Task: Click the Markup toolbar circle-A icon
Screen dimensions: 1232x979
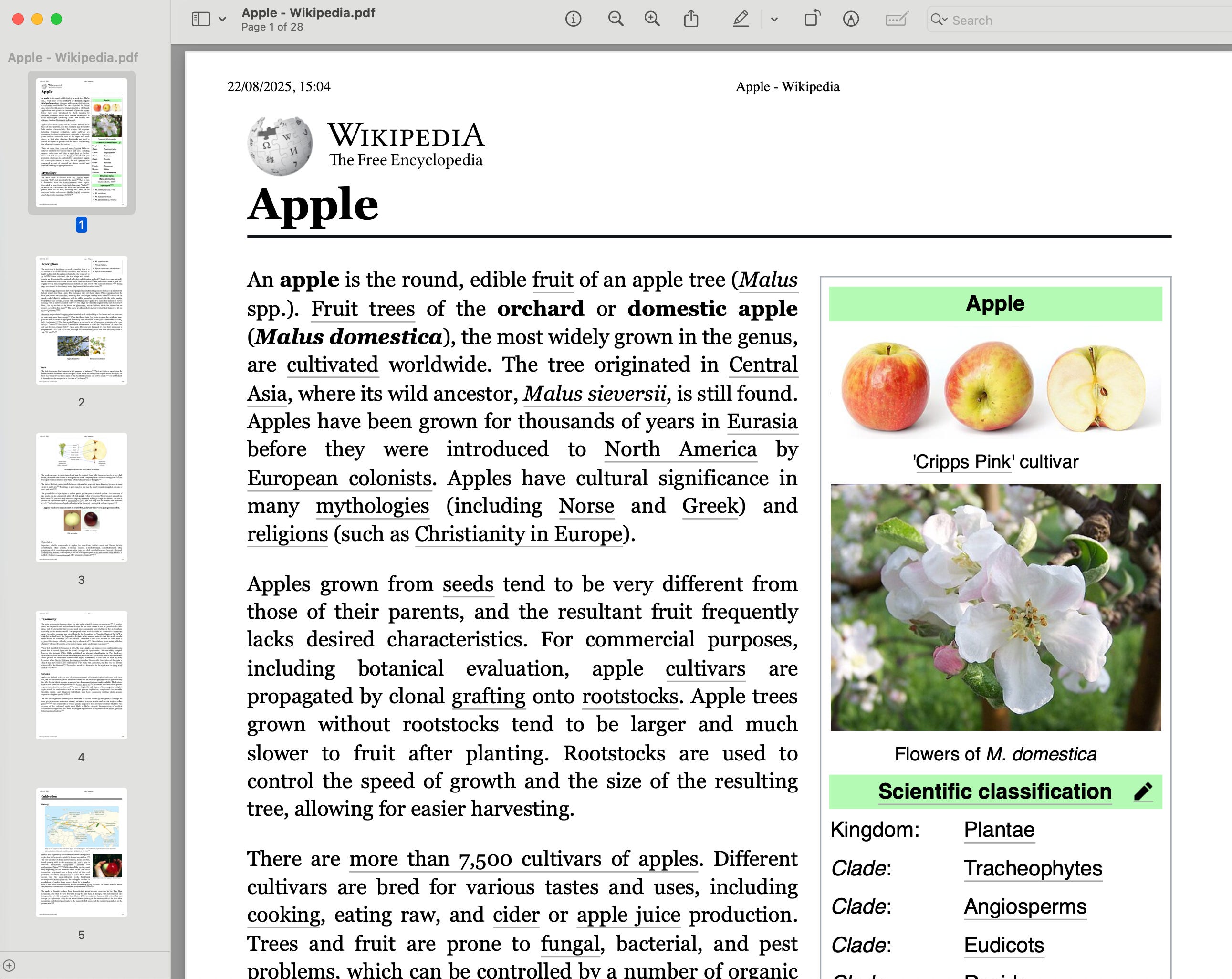Action: (x=851, y=20)
